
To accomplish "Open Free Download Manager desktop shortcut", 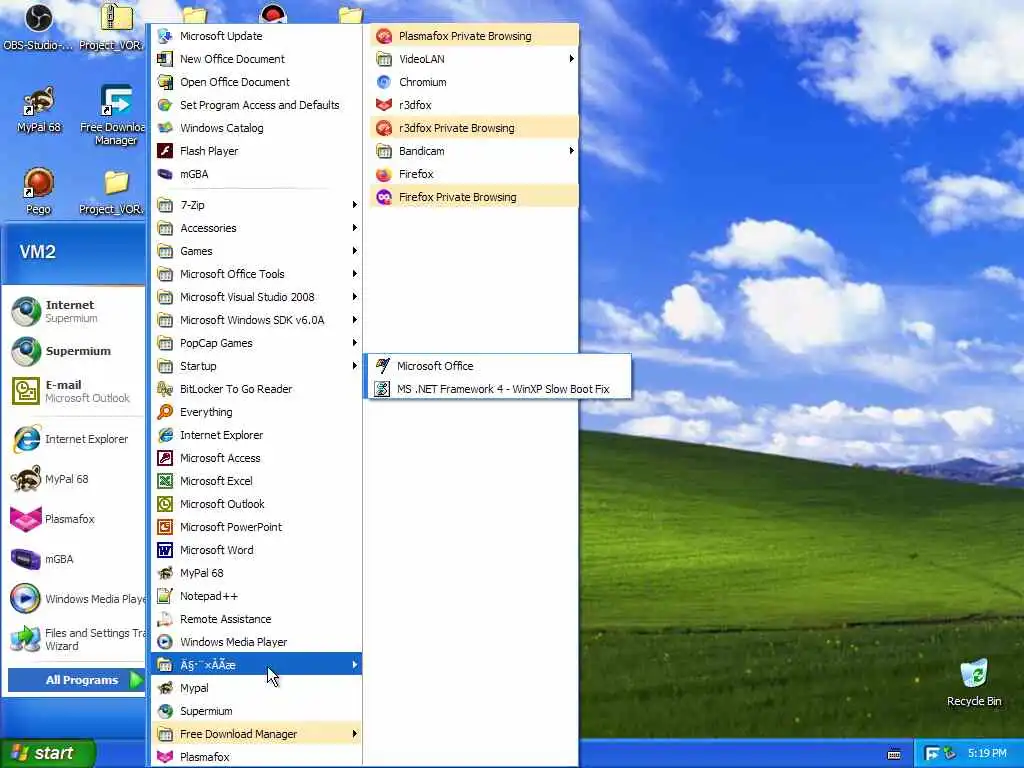I will click(116, 116).
